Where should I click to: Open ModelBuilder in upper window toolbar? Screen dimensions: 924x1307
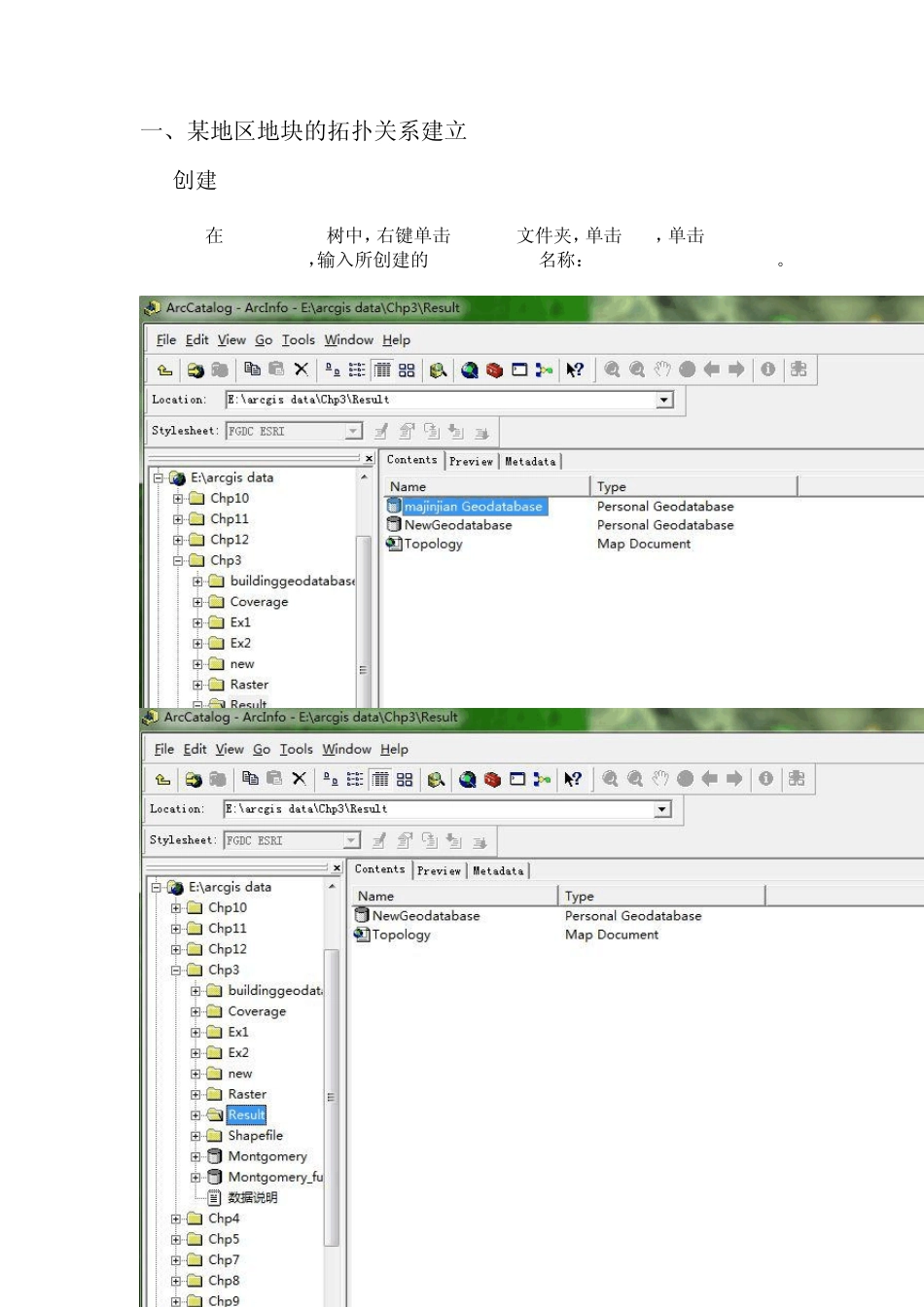544,370
